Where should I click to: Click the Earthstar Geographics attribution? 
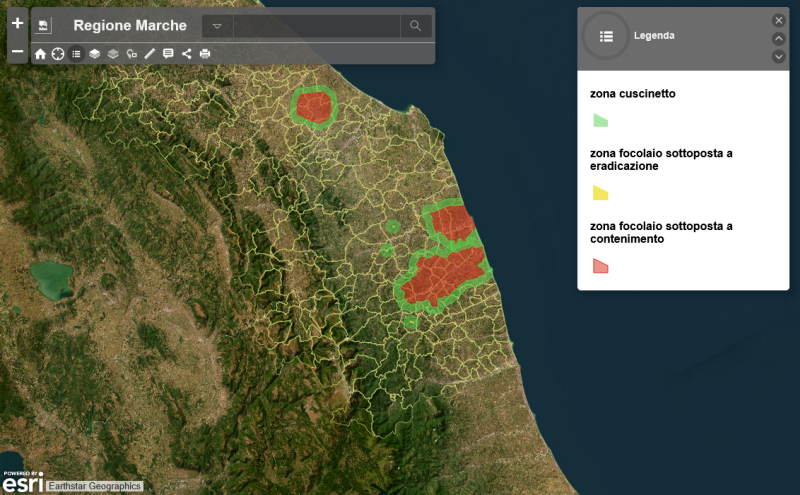click(x=95, y=487)
